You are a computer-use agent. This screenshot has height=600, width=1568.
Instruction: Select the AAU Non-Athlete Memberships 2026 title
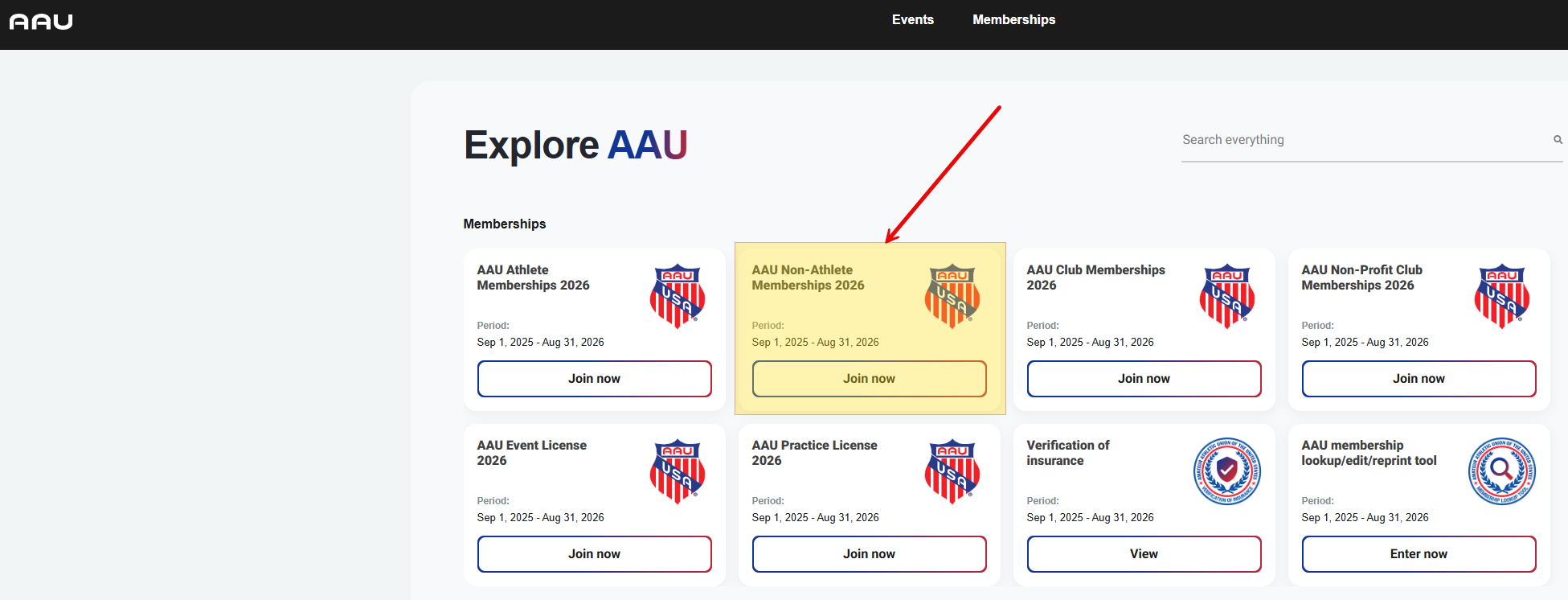click(809, 277)
